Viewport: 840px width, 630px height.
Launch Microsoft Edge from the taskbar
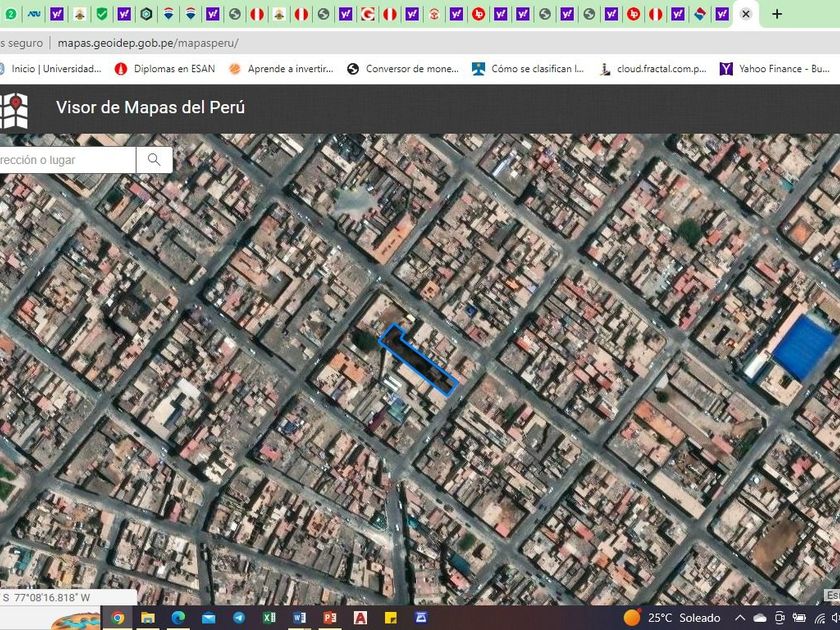tap(178, 618)
